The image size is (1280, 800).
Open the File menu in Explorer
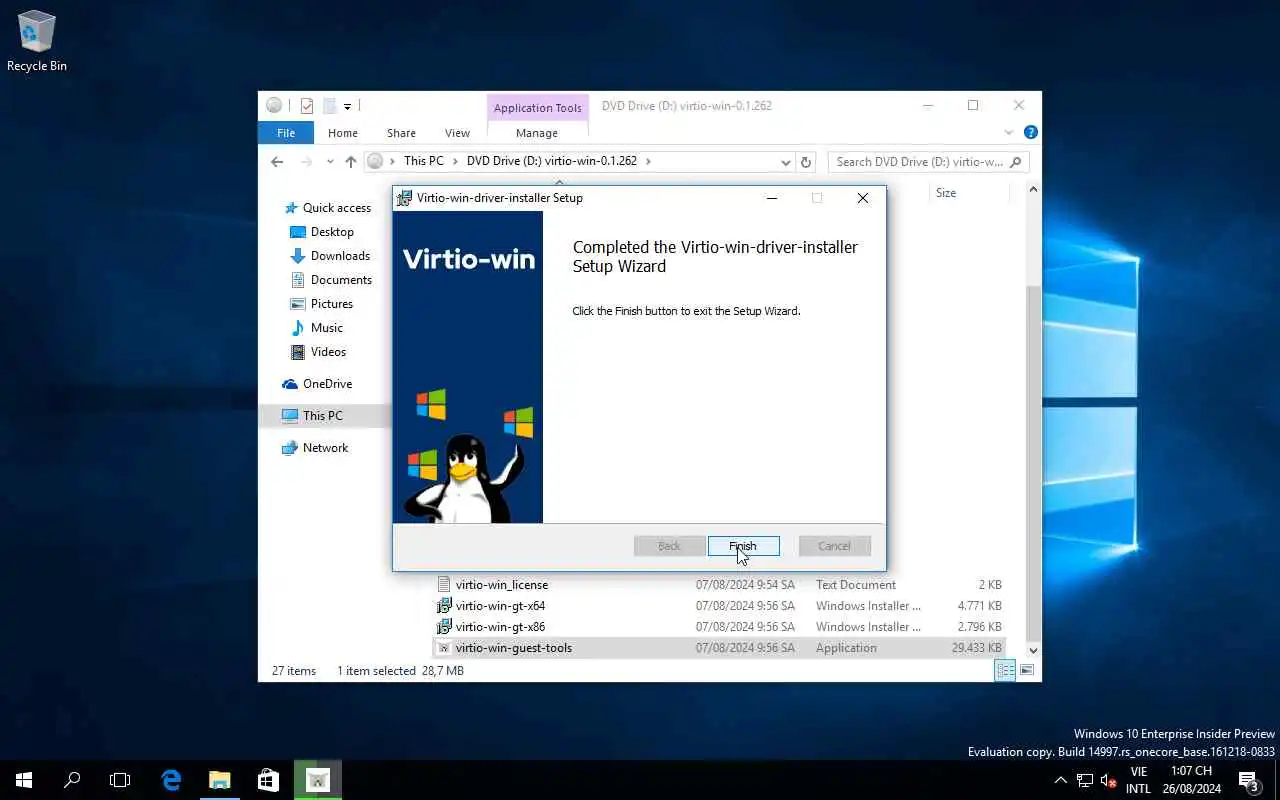[286, 133]
